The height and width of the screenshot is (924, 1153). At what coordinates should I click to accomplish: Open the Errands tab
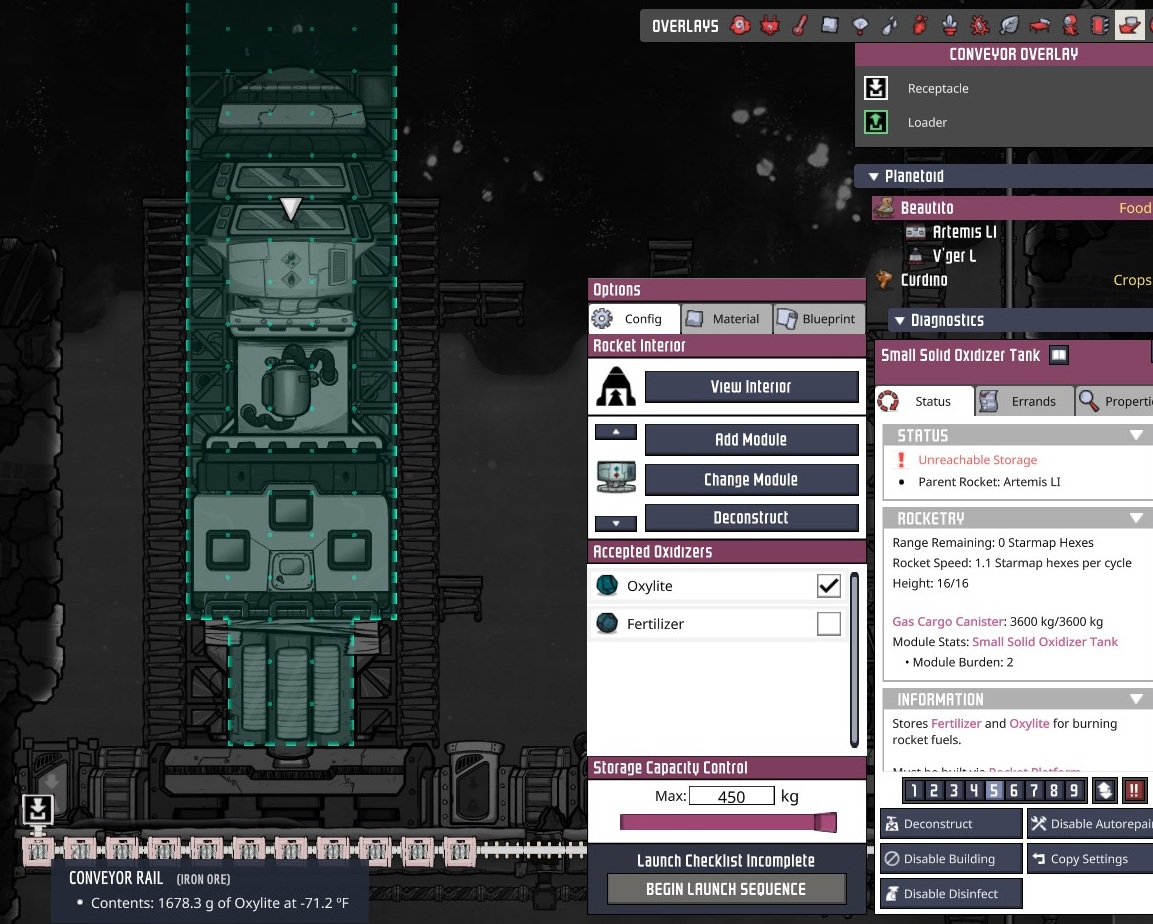click(1024, 401)
